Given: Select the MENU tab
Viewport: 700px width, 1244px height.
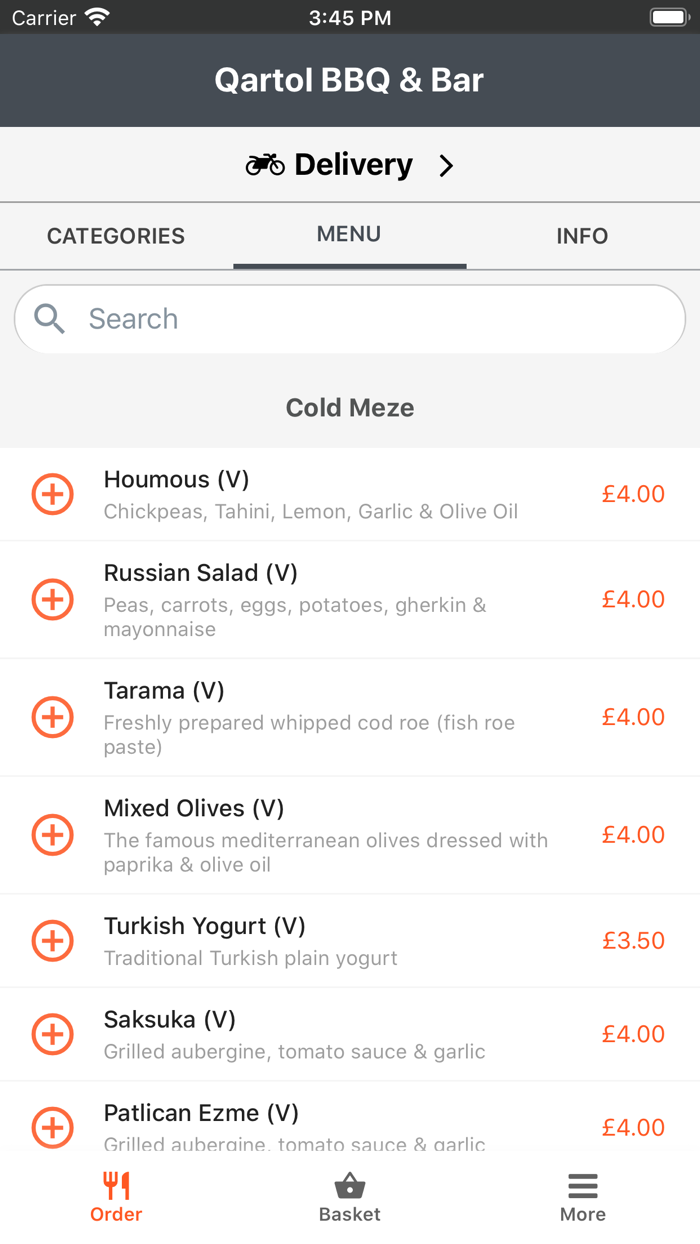Looking at the screenshot, I should pos(349,234).
